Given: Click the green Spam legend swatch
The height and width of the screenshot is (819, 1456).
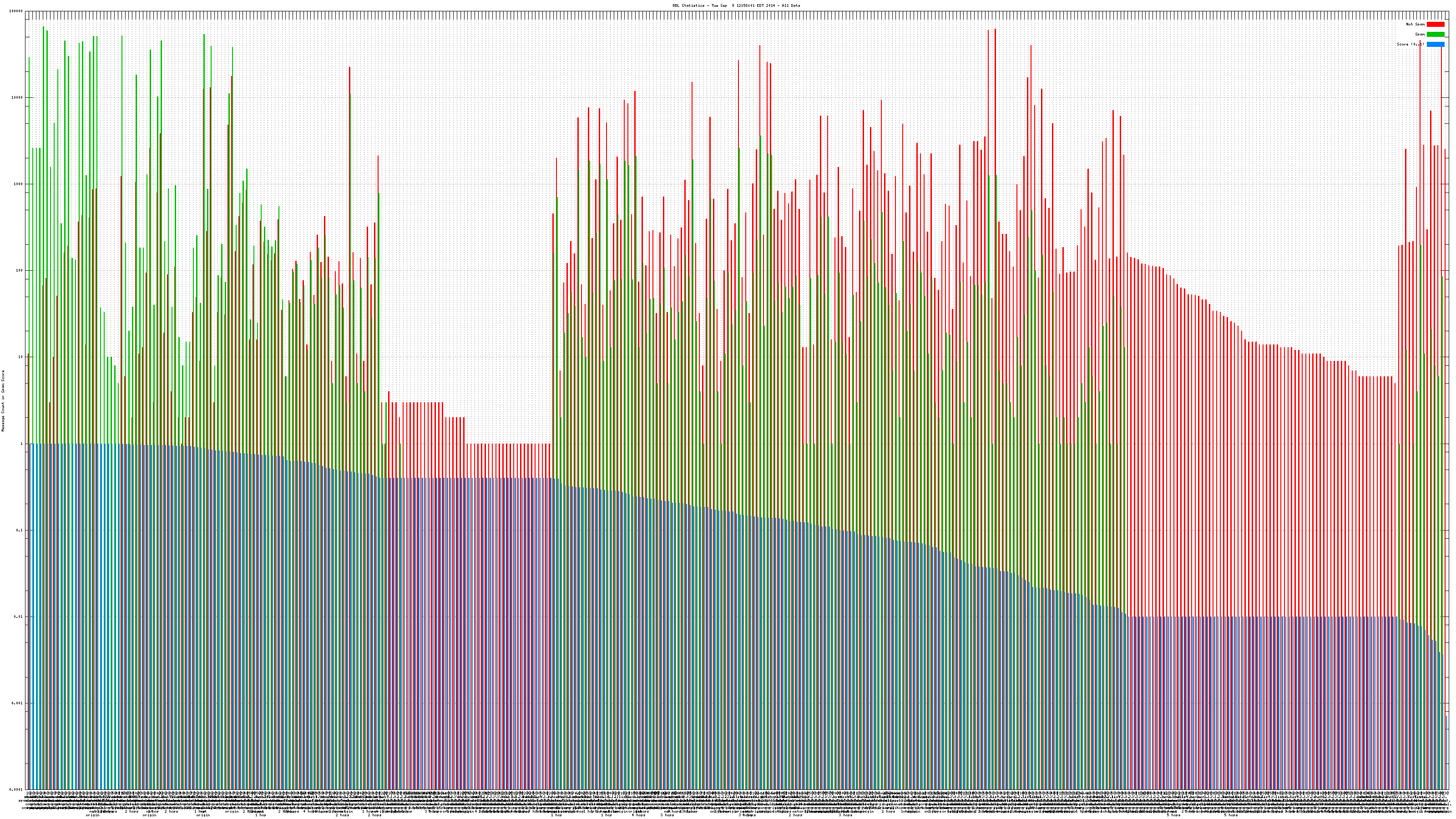Looking at the screenshot, I should (x=1435, y=35).
